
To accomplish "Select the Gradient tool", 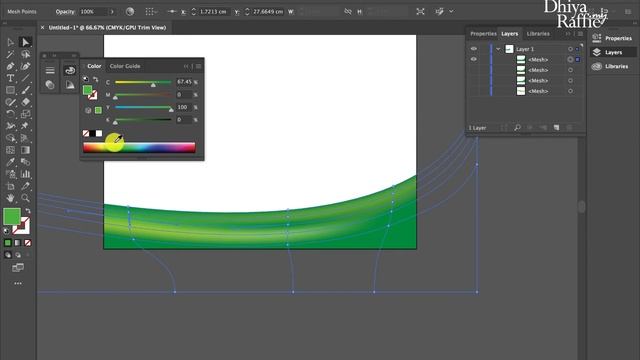I will pos(25,150).
